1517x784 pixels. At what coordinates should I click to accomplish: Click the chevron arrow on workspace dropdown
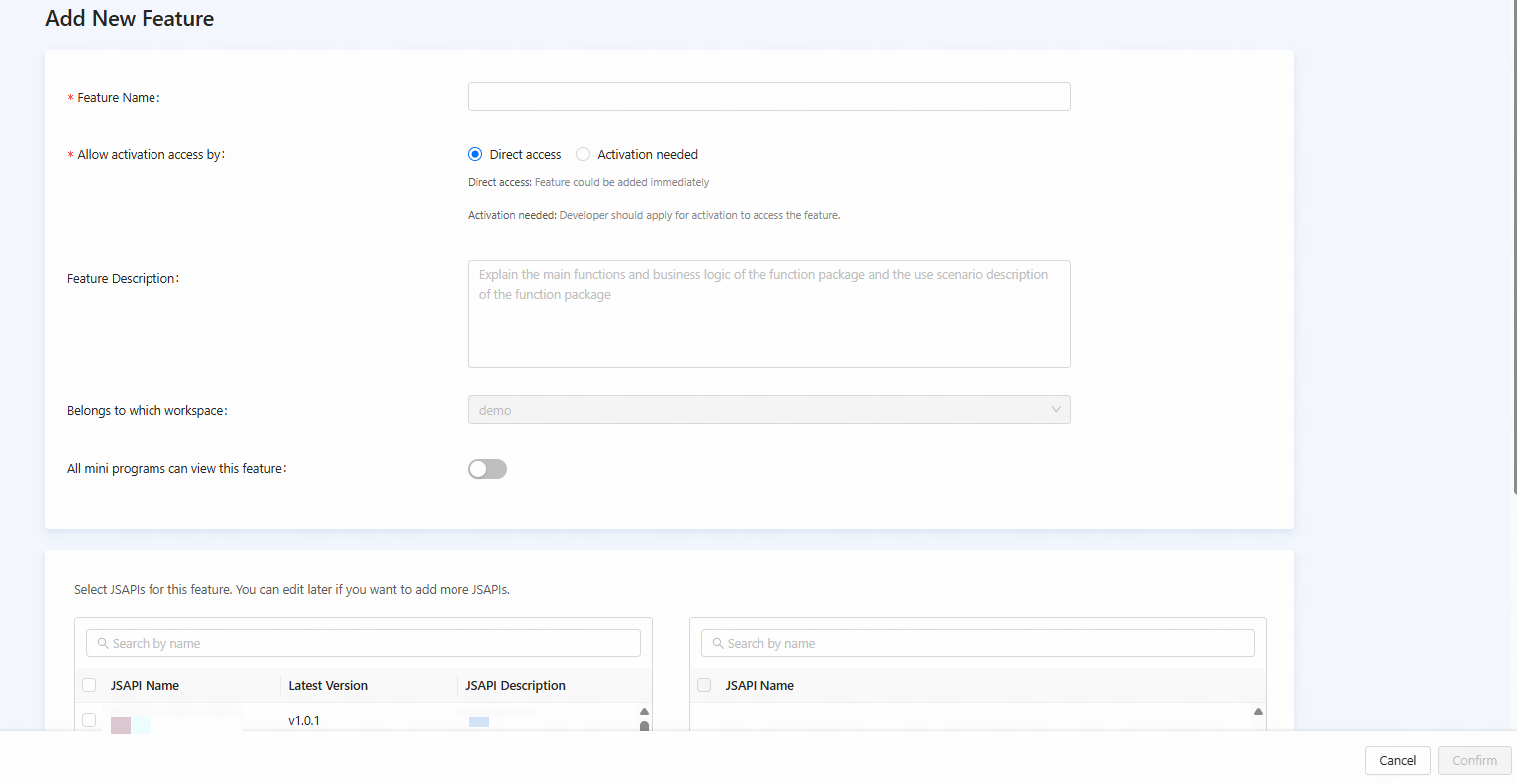point(1056,410)
